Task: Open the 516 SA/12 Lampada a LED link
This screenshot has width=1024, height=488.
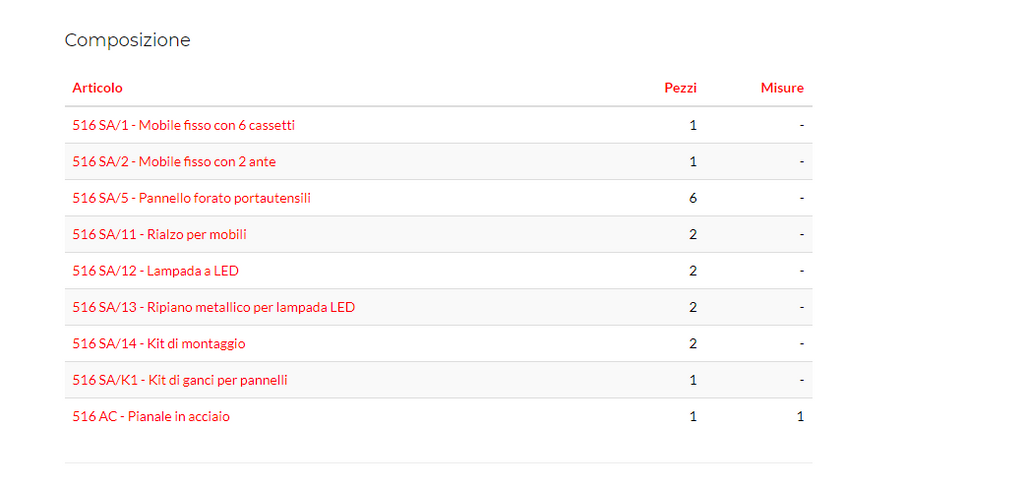Action: (155, 271)
